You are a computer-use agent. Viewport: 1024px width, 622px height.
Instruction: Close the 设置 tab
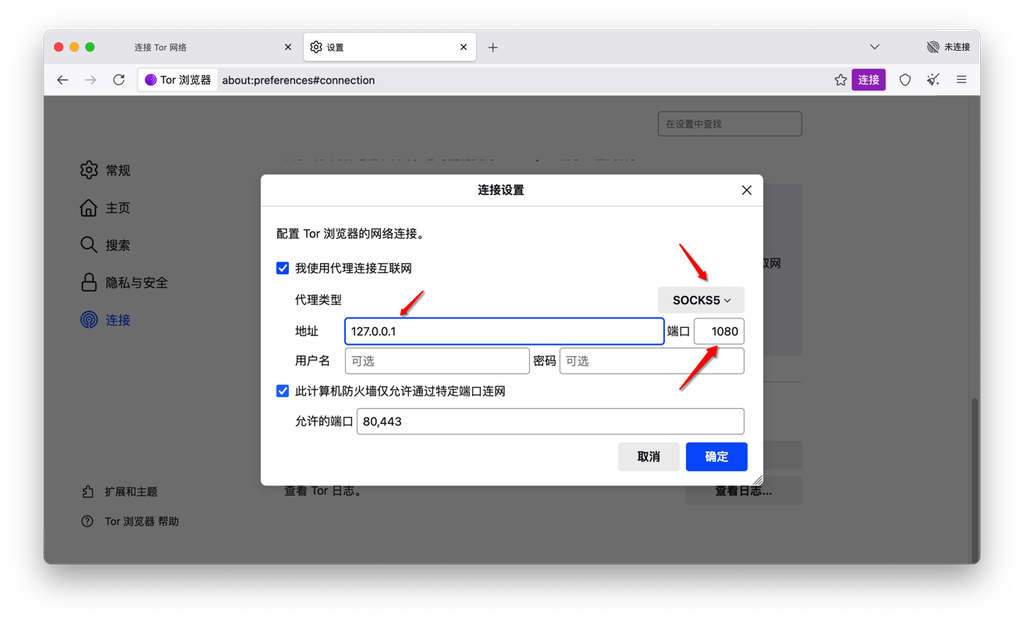[x=463, y=47]
